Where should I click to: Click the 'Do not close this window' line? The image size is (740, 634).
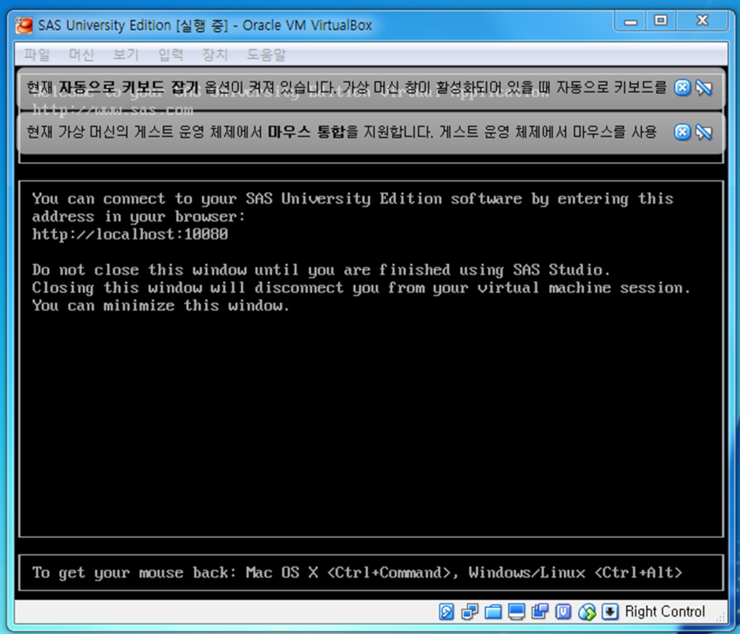pos(321,270)
